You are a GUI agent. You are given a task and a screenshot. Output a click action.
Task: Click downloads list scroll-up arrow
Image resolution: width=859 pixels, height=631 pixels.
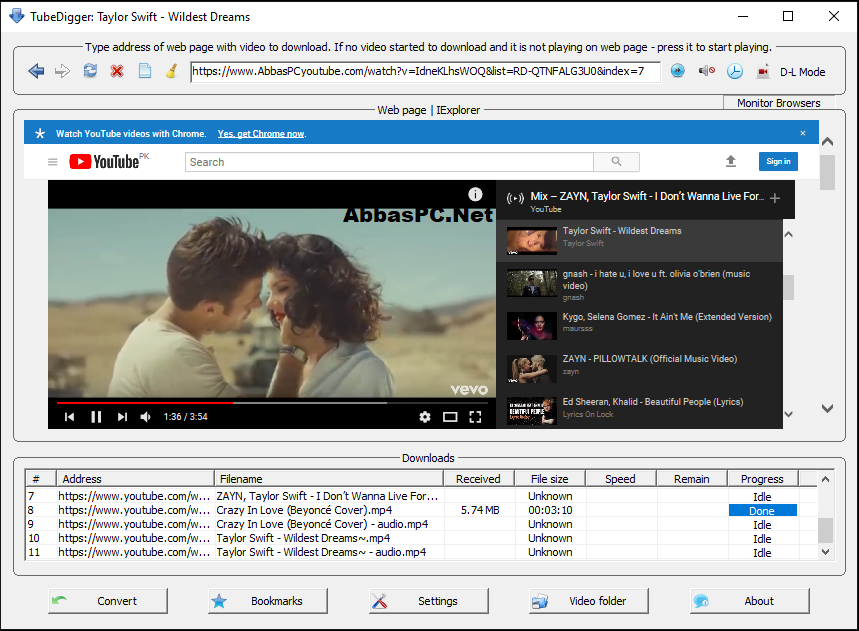pos(826,479)
